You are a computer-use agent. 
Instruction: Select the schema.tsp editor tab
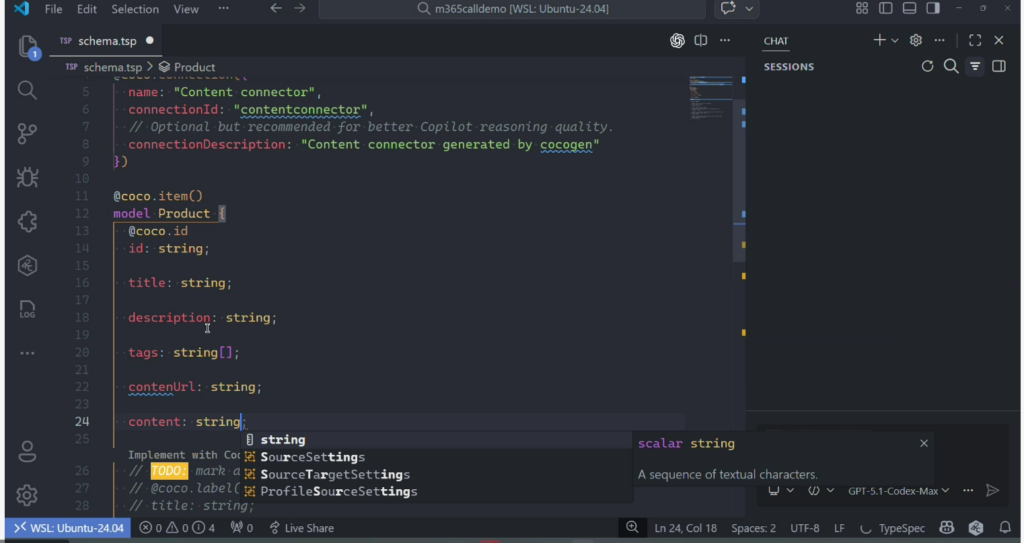point(107,41)
